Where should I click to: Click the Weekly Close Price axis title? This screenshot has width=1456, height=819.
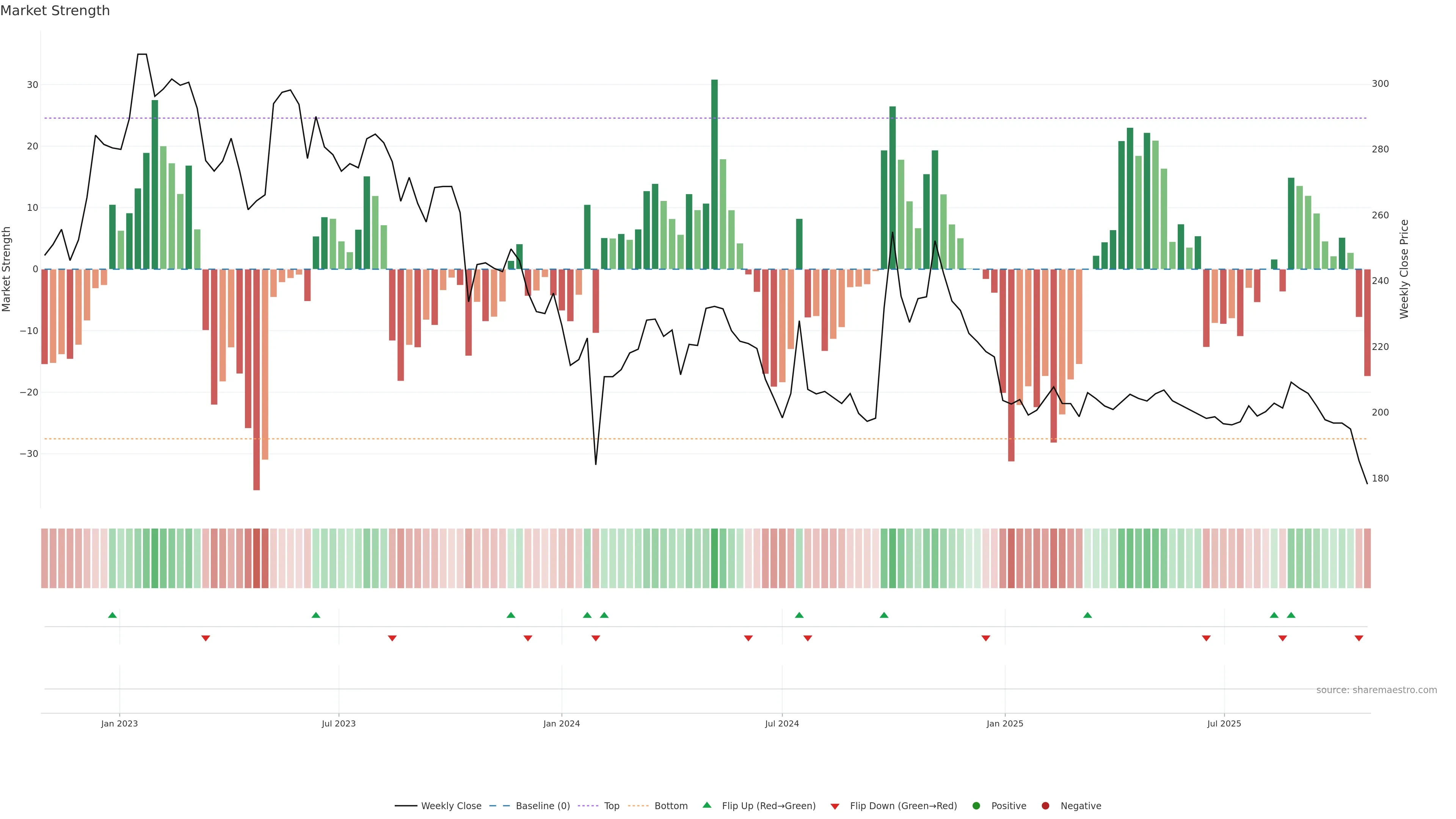1404,269
